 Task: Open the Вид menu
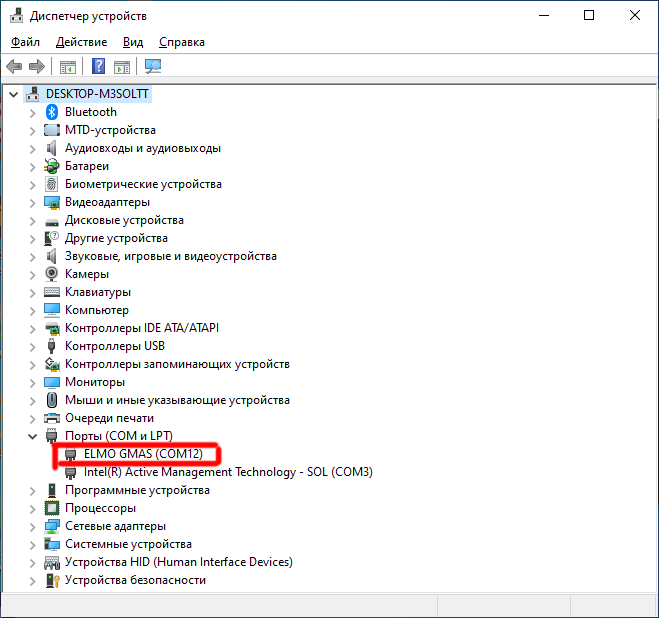point(133,42)
